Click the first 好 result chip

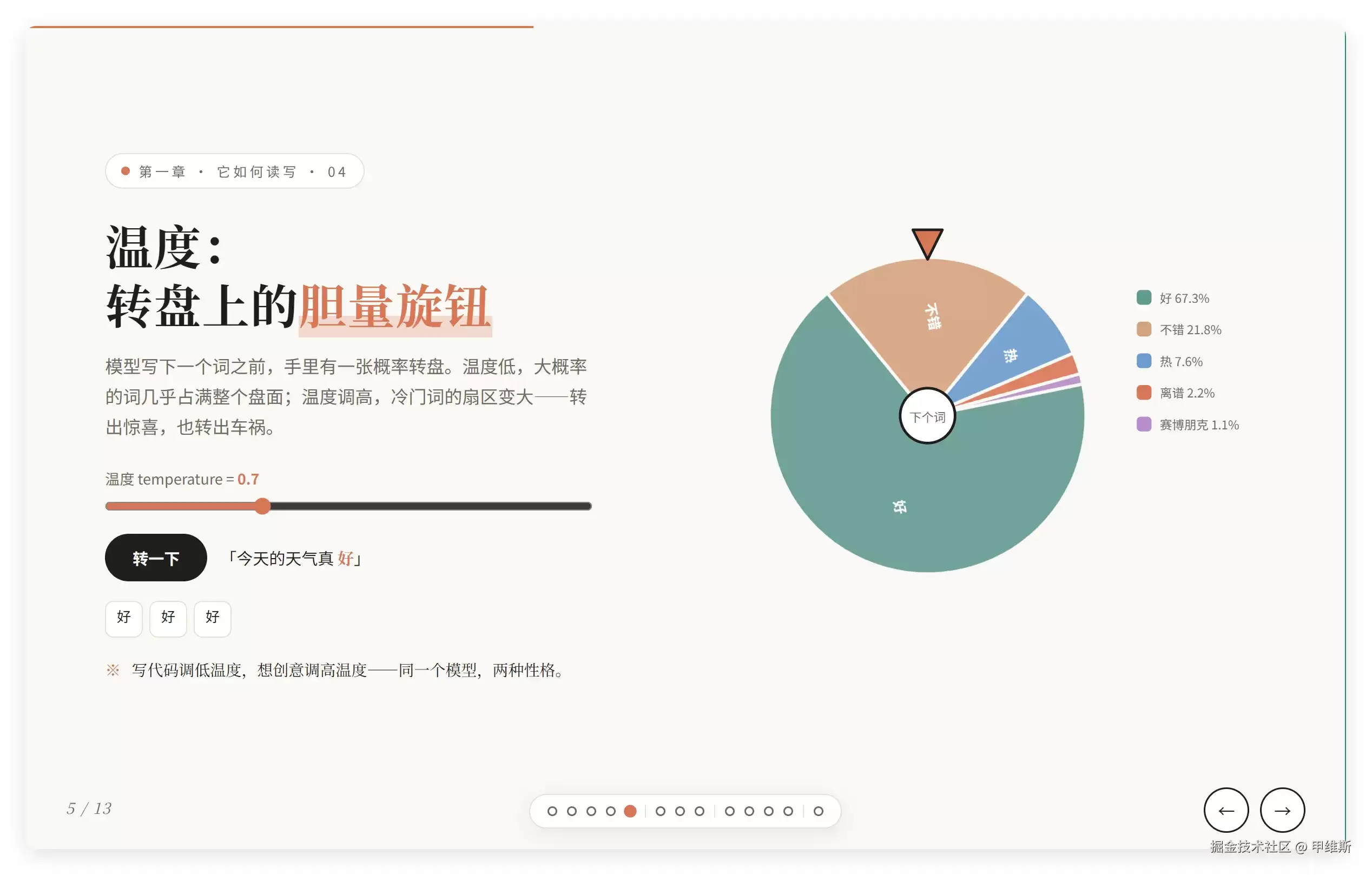[x=124, y=619]
